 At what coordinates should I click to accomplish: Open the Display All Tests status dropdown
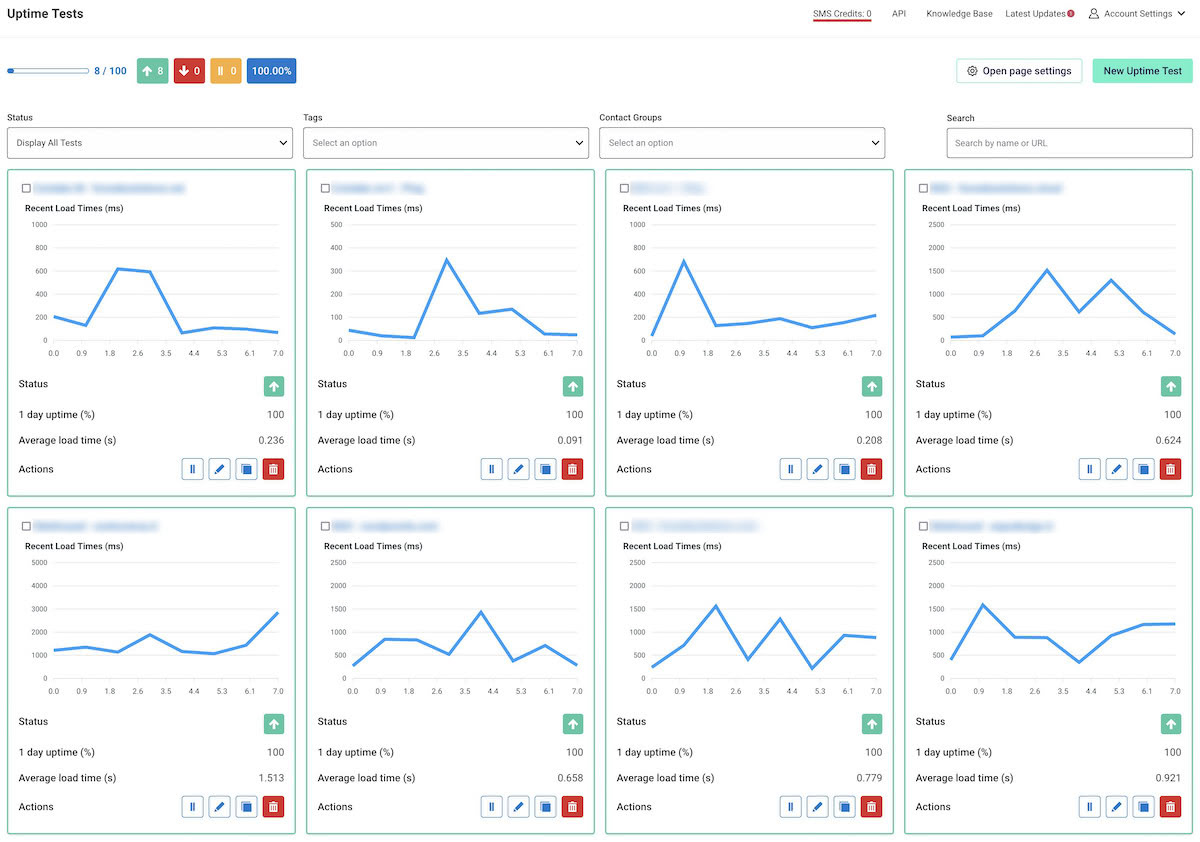pyautogui.click(x=149, y=142)
